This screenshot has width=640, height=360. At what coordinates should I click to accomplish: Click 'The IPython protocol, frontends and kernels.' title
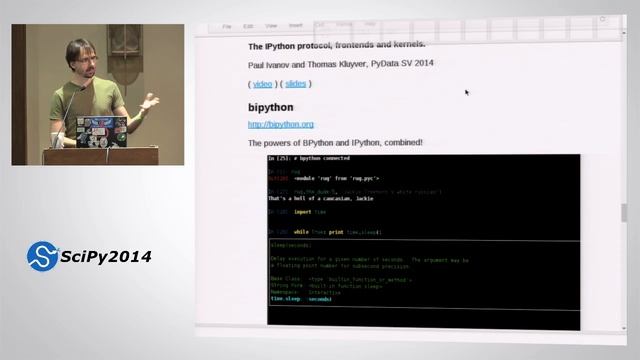pos(337,45)
